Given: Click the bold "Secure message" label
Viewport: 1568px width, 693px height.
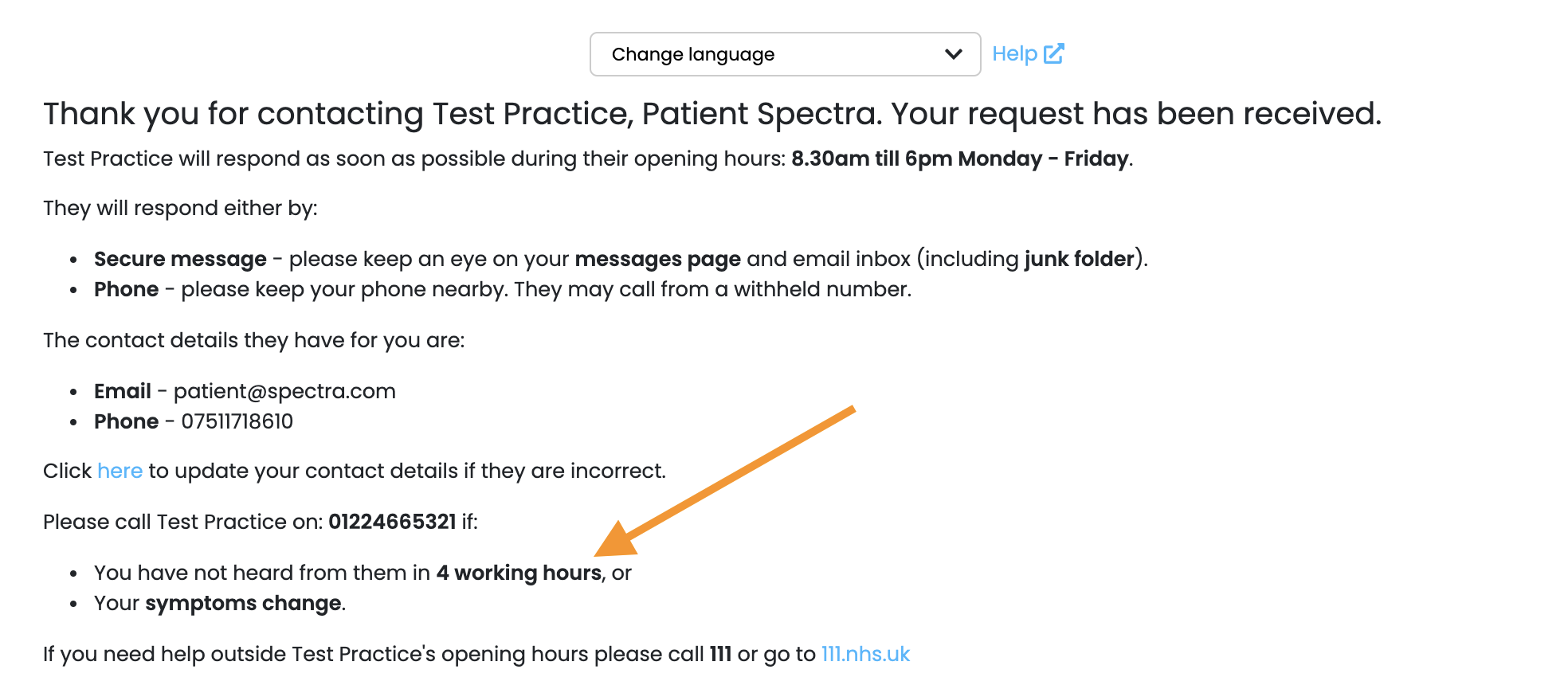Looking at the screenshot, I should (x=180, y=259).
